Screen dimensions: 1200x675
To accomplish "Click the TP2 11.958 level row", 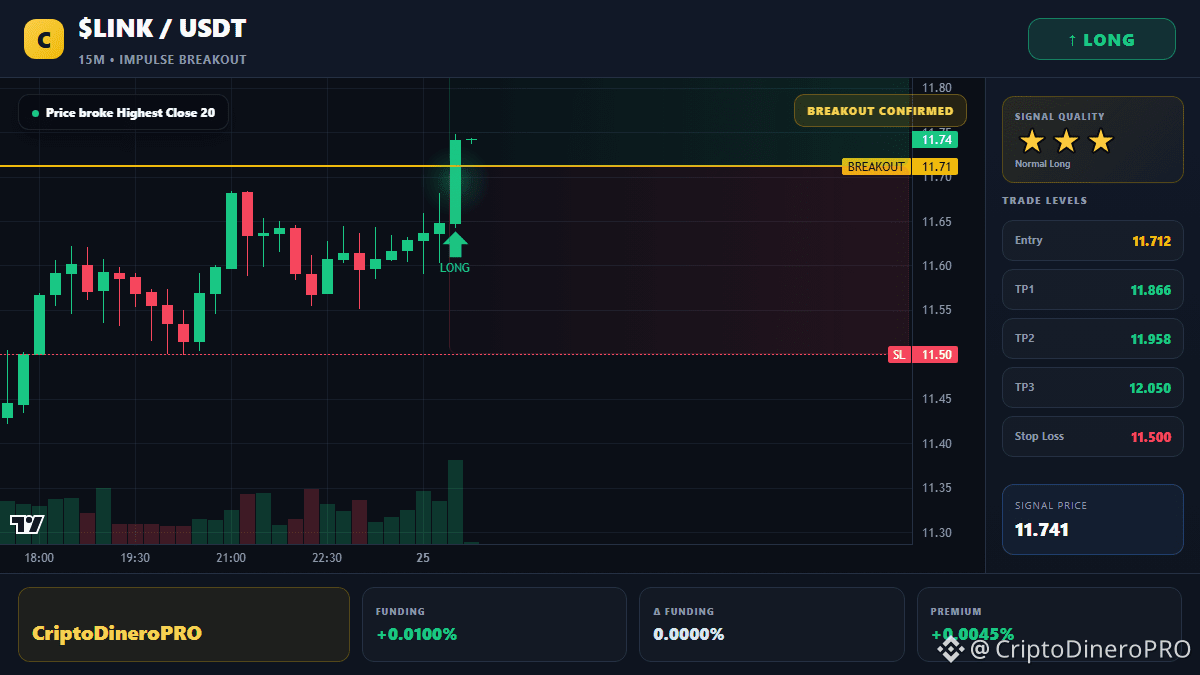I will click(x=1093, y=338).
